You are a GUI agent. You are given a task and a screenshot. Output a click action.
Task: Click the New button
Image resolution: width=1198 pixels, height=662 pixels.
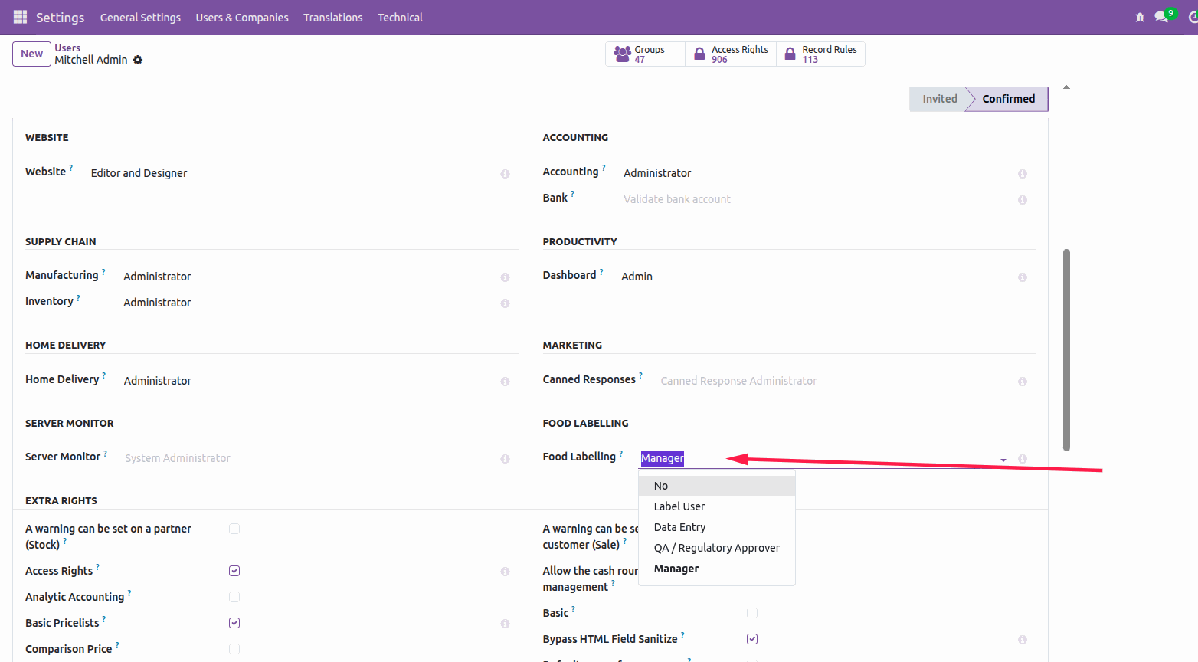[x=31, y=54]
